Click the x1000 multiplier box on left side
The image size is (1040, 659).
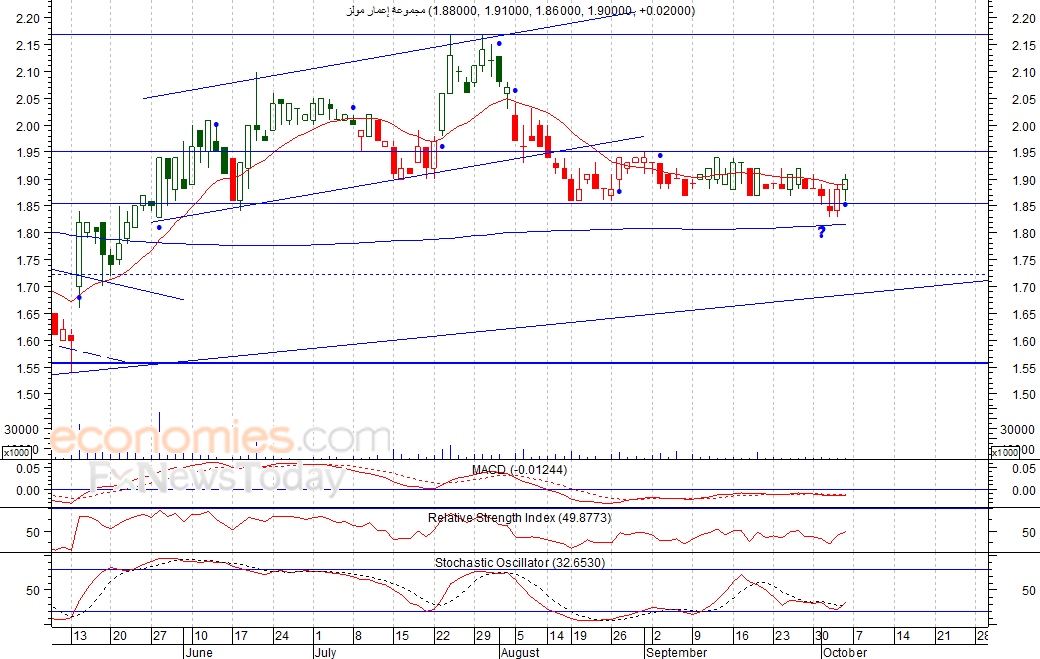click(16, 452)
